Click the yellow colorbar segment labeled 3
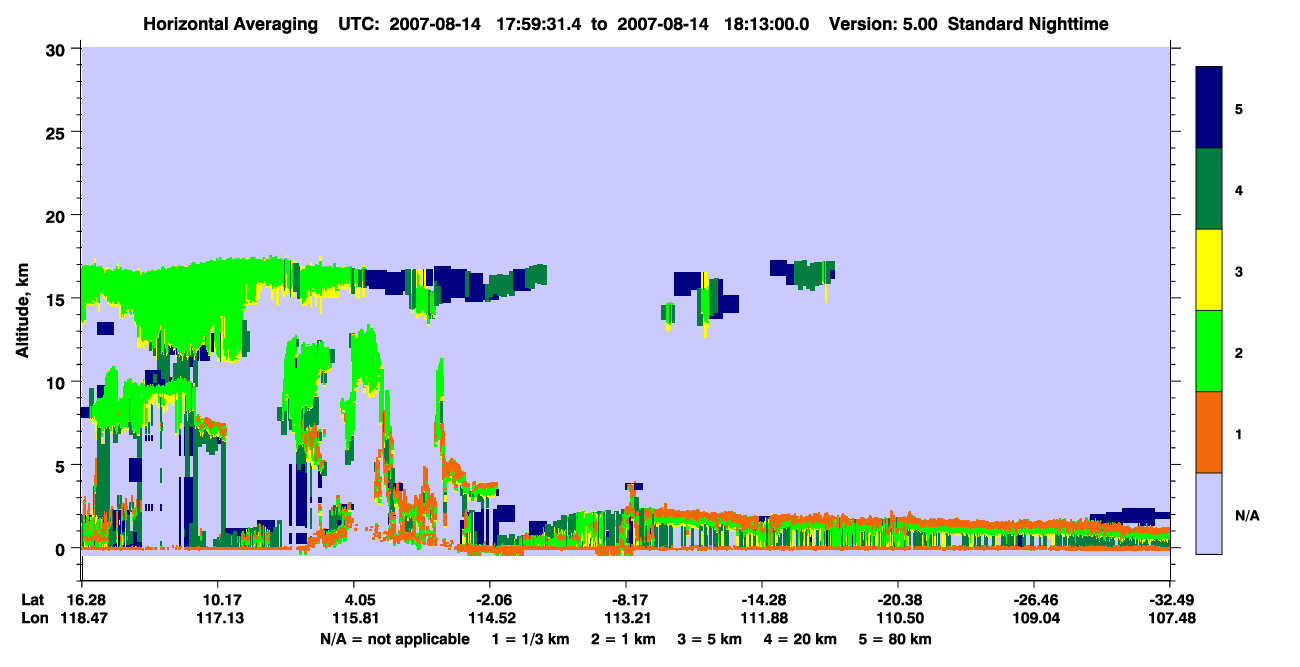This screenshot has width=1300, height=667. click(1209, 270)
